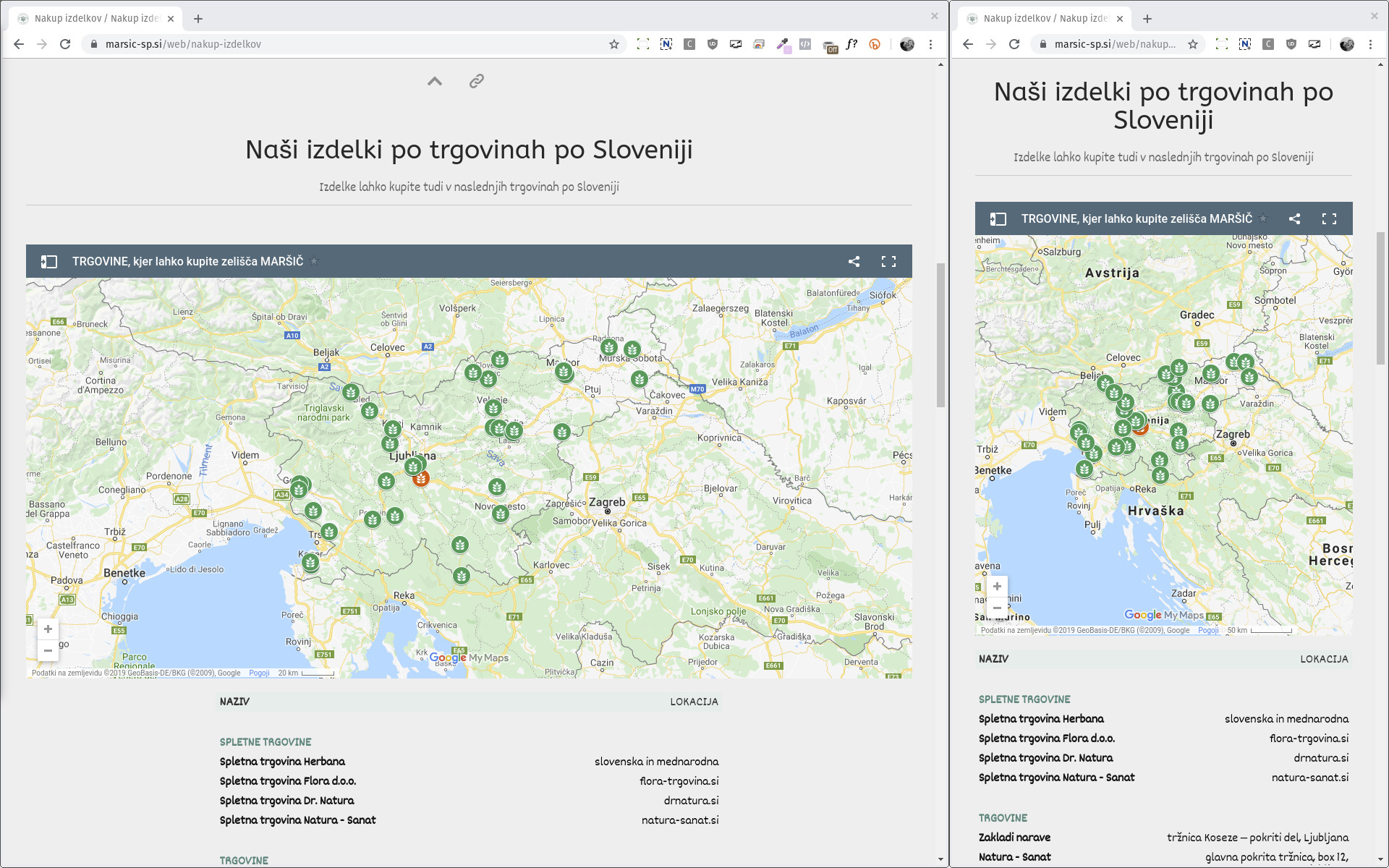The image size is (1389, 868).
Task: Click the left window address bar URL
Action: (183, 44)
